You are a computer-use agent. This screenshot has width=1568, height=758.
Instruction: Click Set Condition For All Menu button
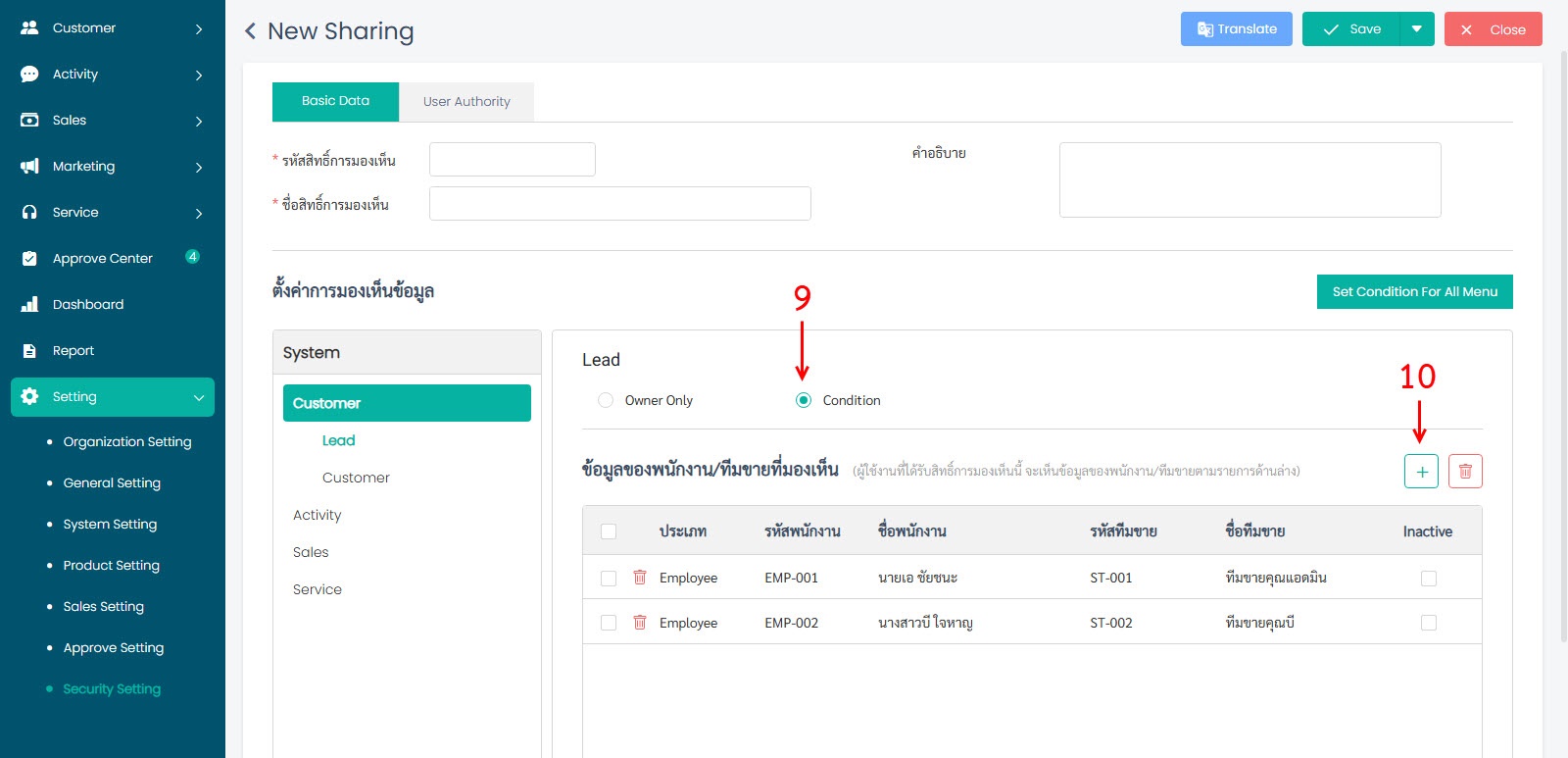(x=1414, y=292)
